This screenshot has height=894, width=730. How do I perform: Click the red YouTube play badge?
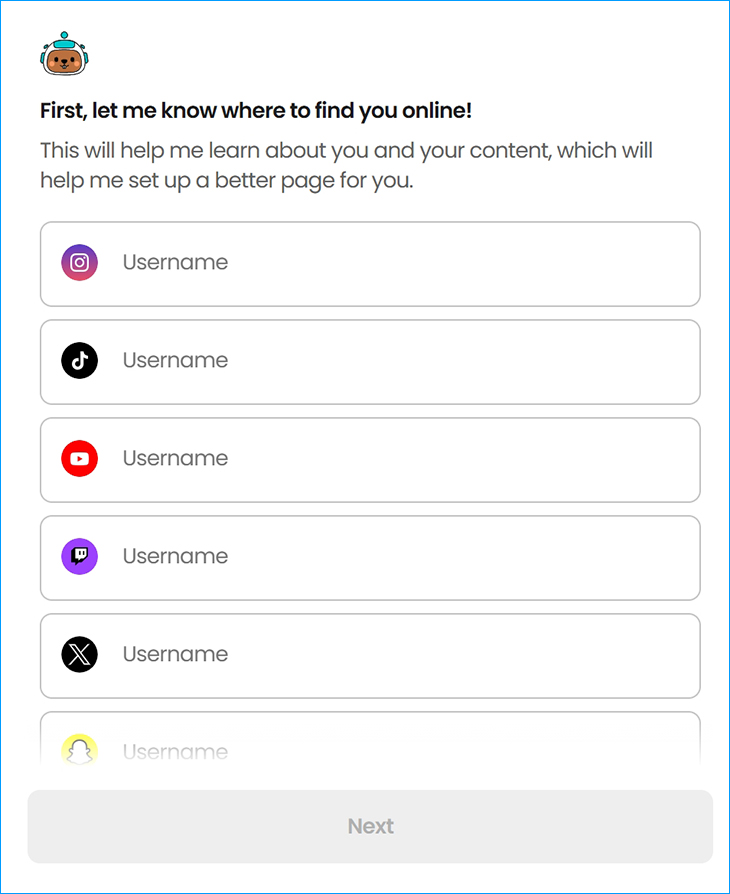click(79, 459)
